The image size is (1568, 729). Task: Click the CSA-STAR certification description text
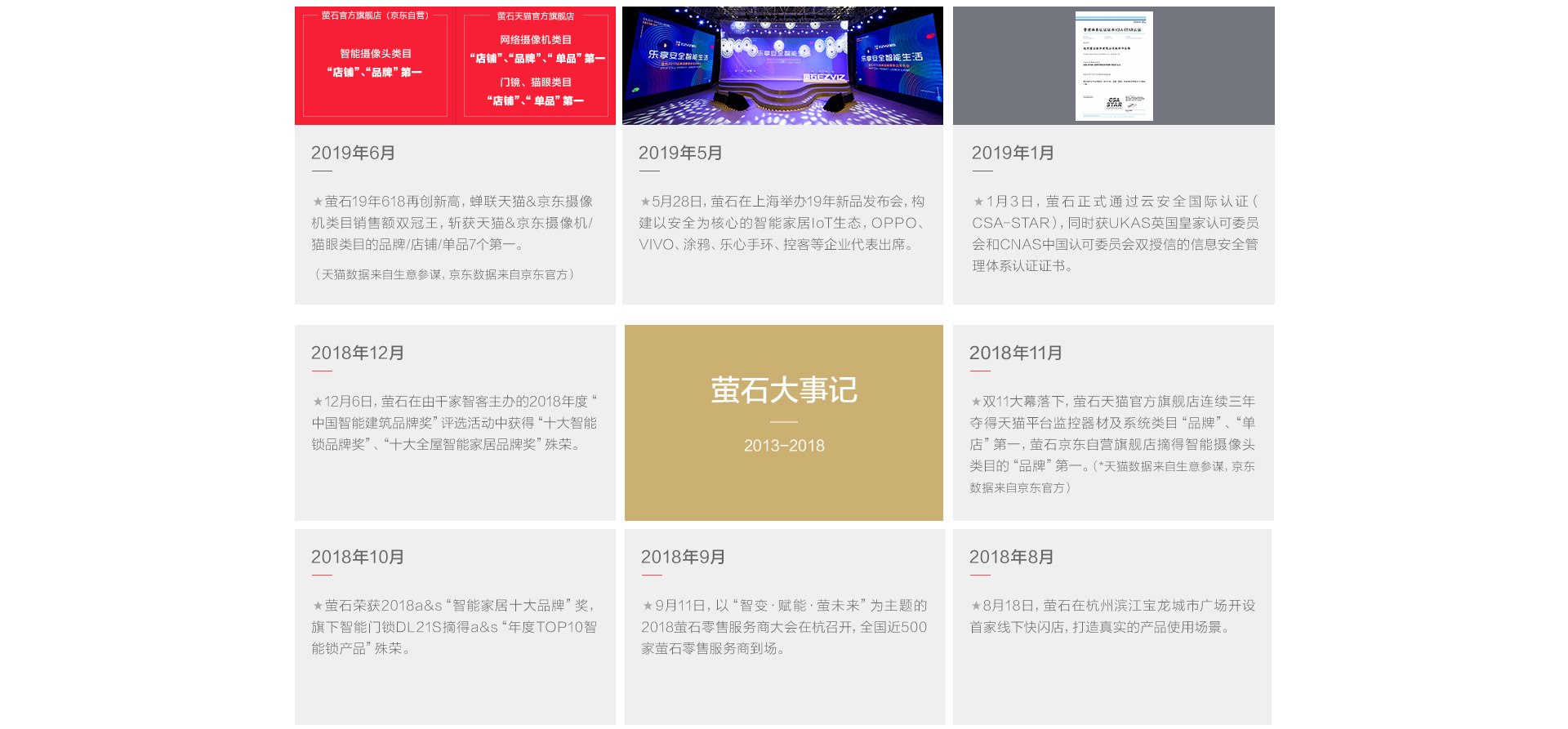pyautogui.click(x=1115, y=233)
